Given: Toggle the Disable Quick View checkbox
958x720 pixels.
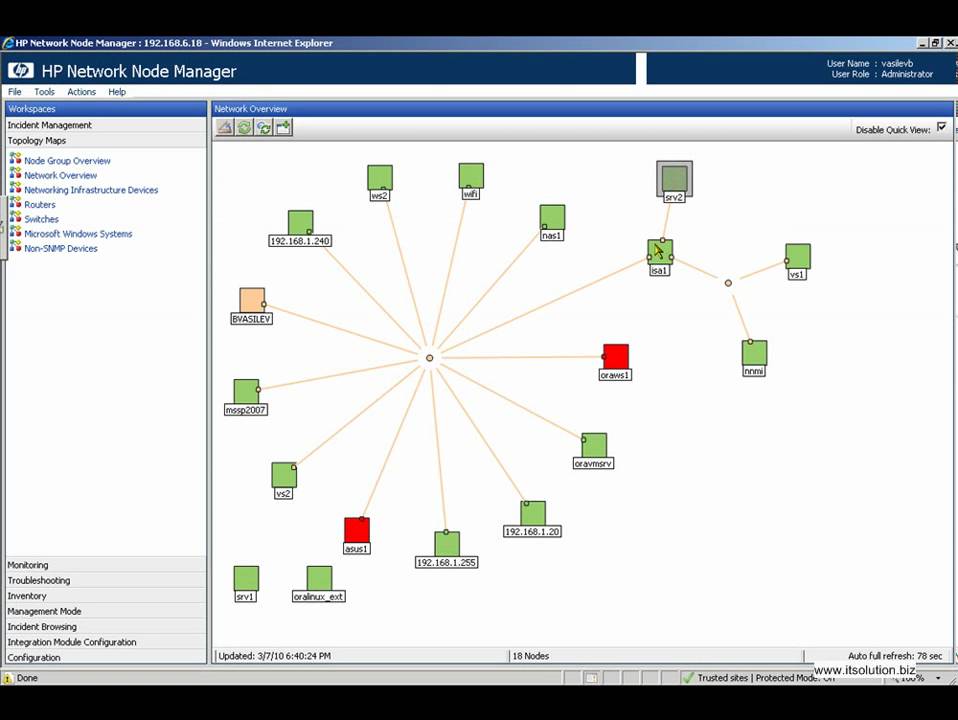Looking at the screenshot, I should 942,127.
